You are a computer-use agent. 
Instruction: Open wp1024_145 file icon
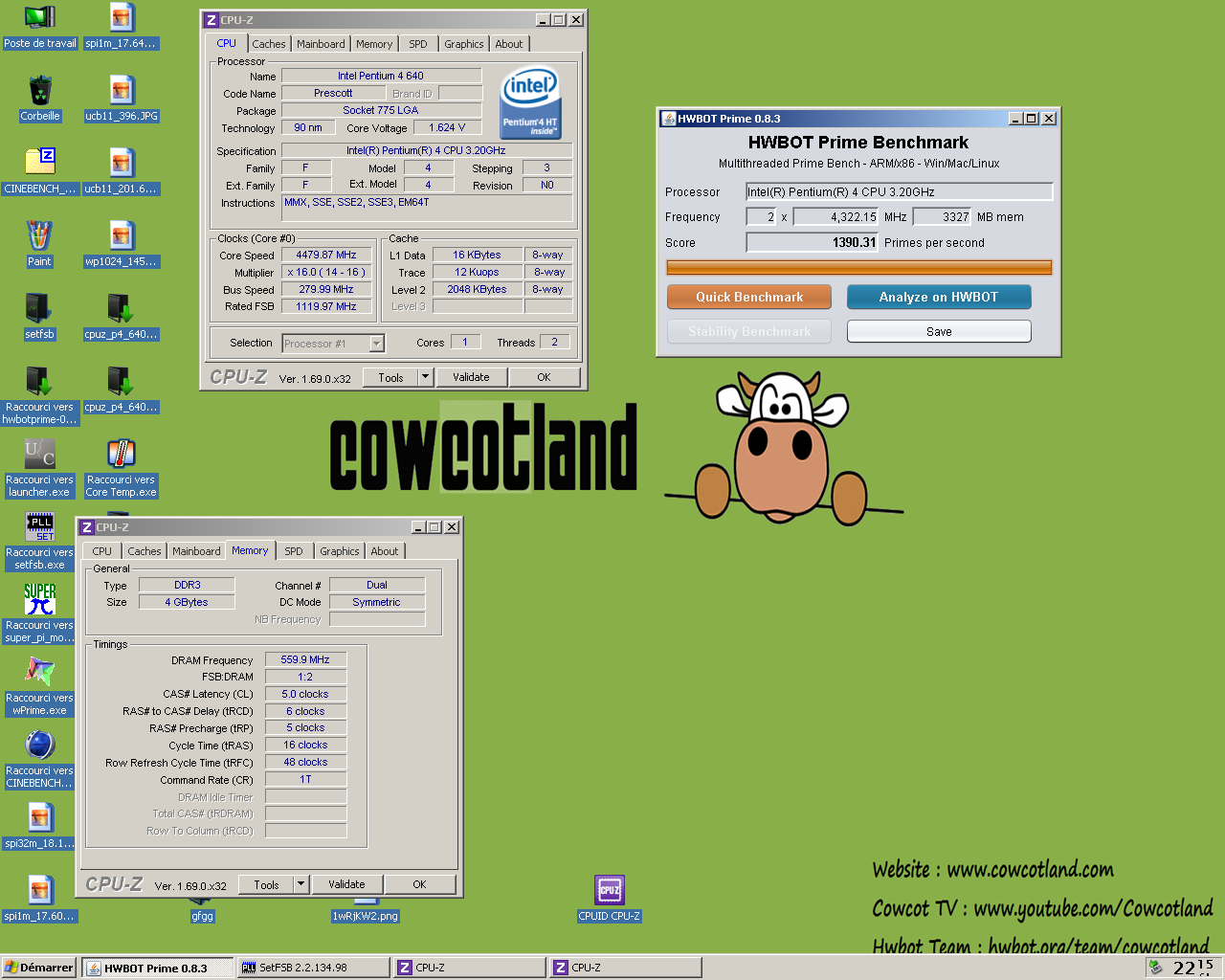[121, 244]
